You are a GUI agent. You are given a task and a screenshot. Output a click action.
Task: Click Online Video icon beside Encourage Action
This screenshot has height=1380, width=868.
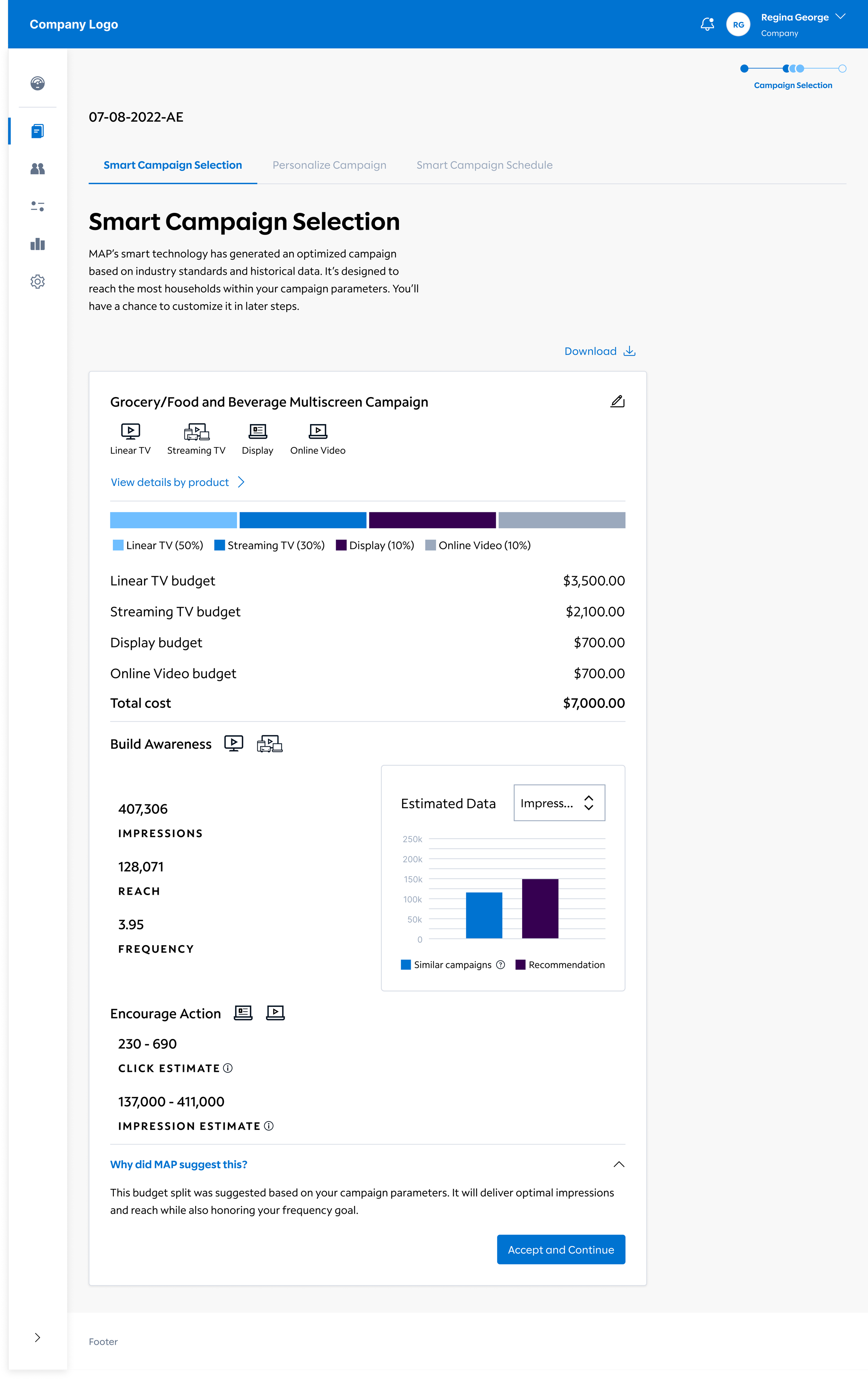click(276, 1013)
